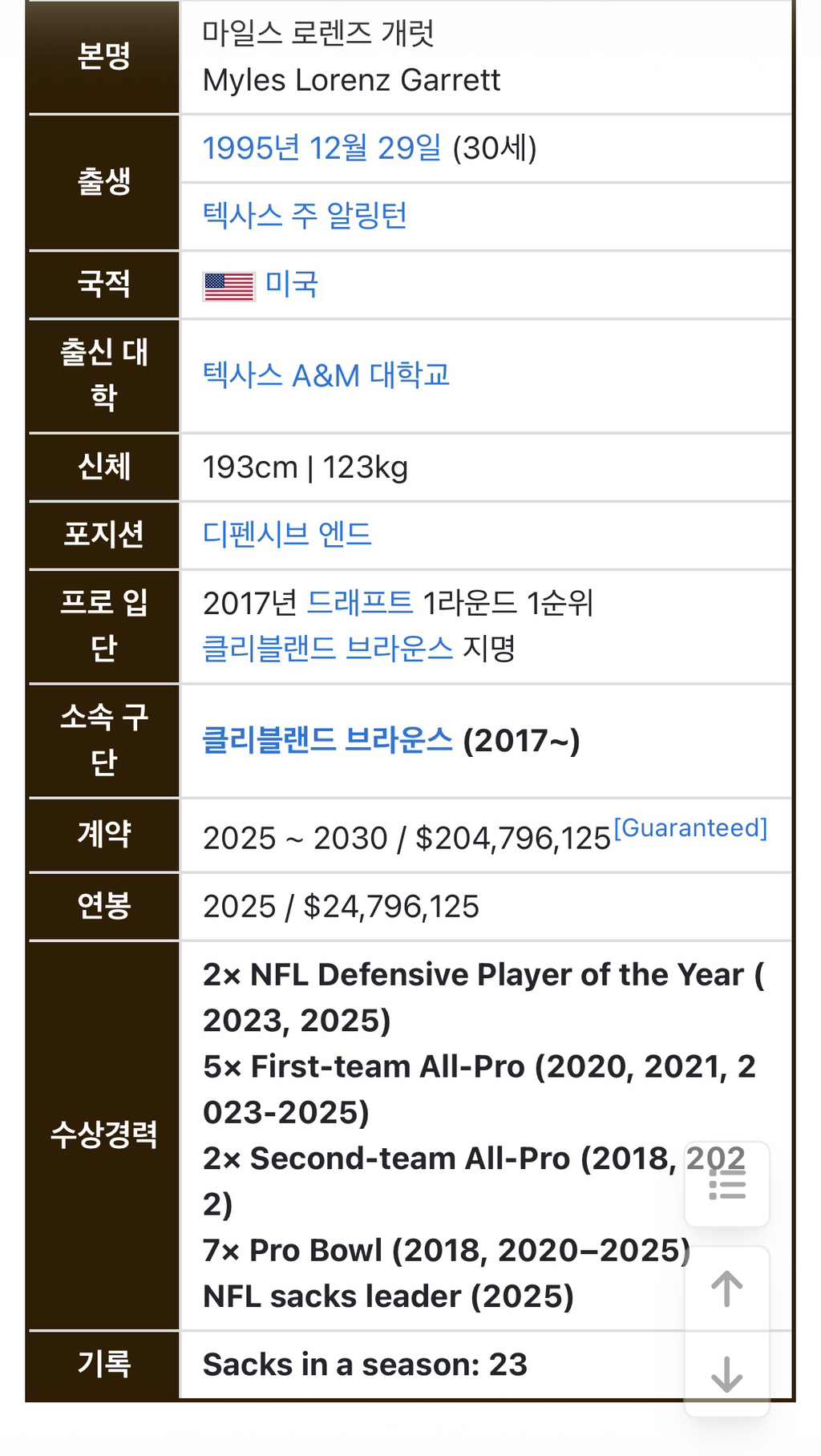
Task: Open the 디펜시브 엔드 position link
Action: [287, 534]
